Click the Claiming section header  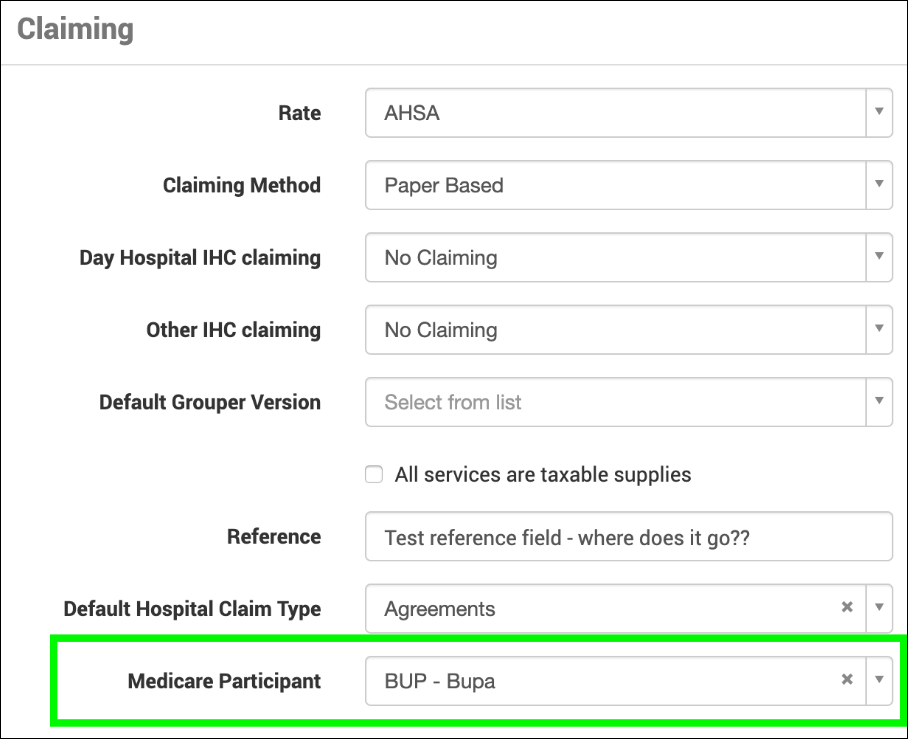[76, 29]
